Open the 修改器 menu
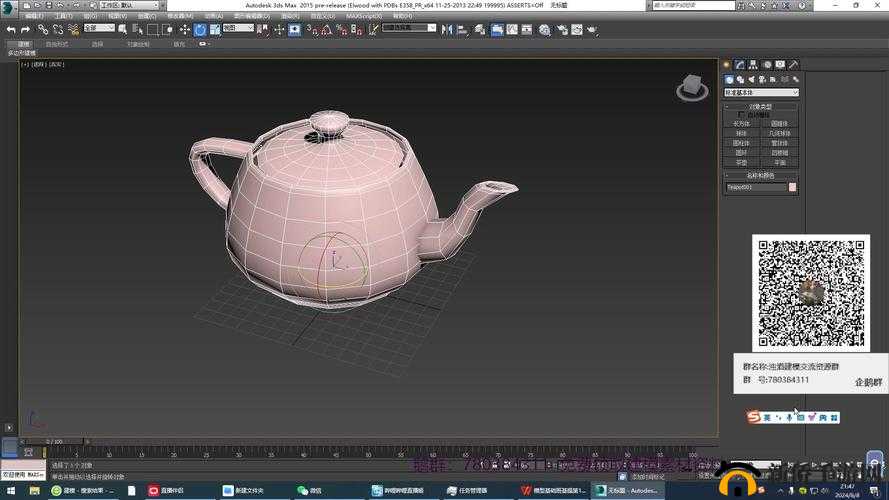The height and width of the screenshot is (500, 889). [180, 16]
